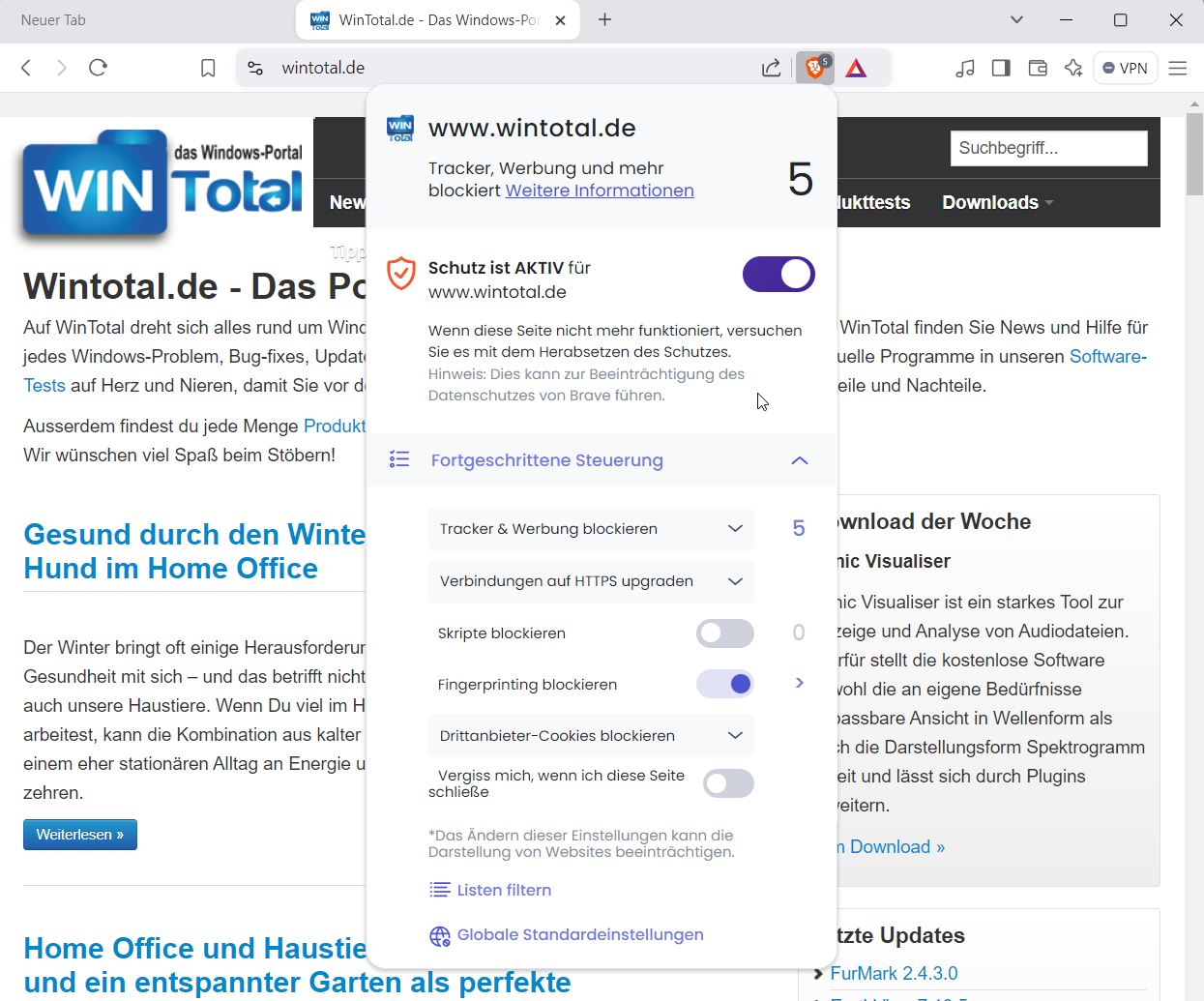
Task: Open the Tracker & Werbung blockieren dropdown
Action: point(591,529)
